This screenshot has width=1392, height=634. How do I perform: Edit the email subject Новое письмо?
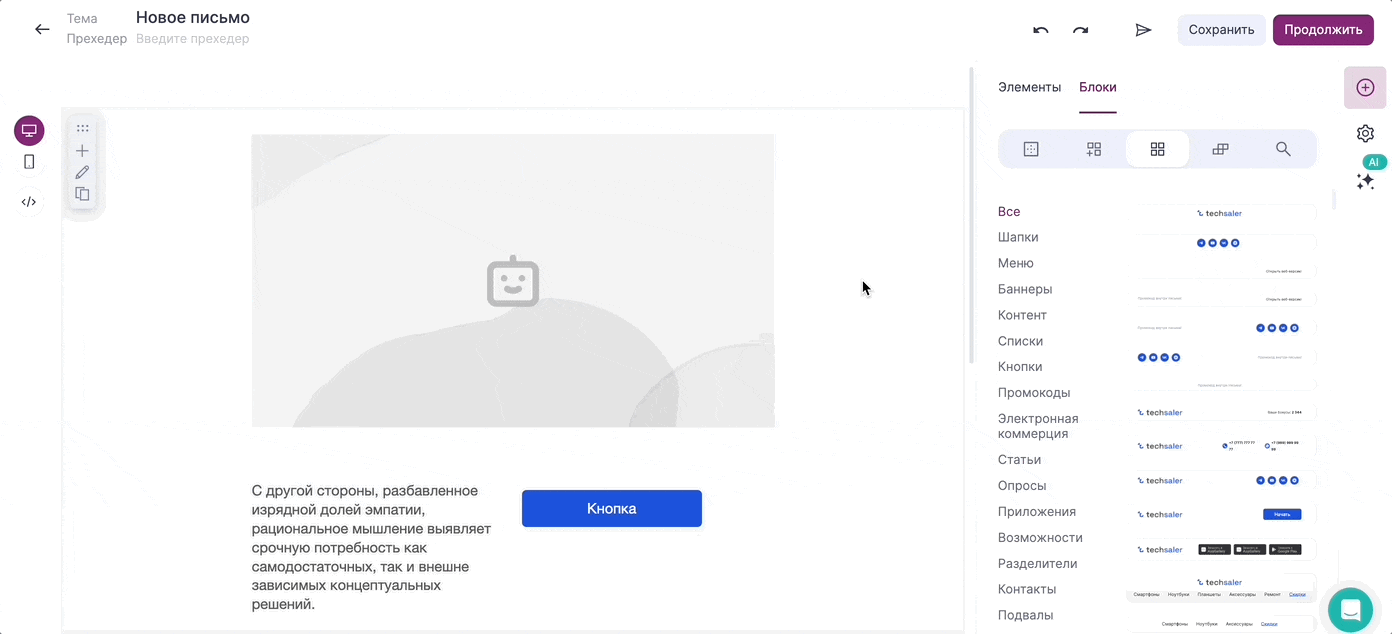[x=193, y=18]
